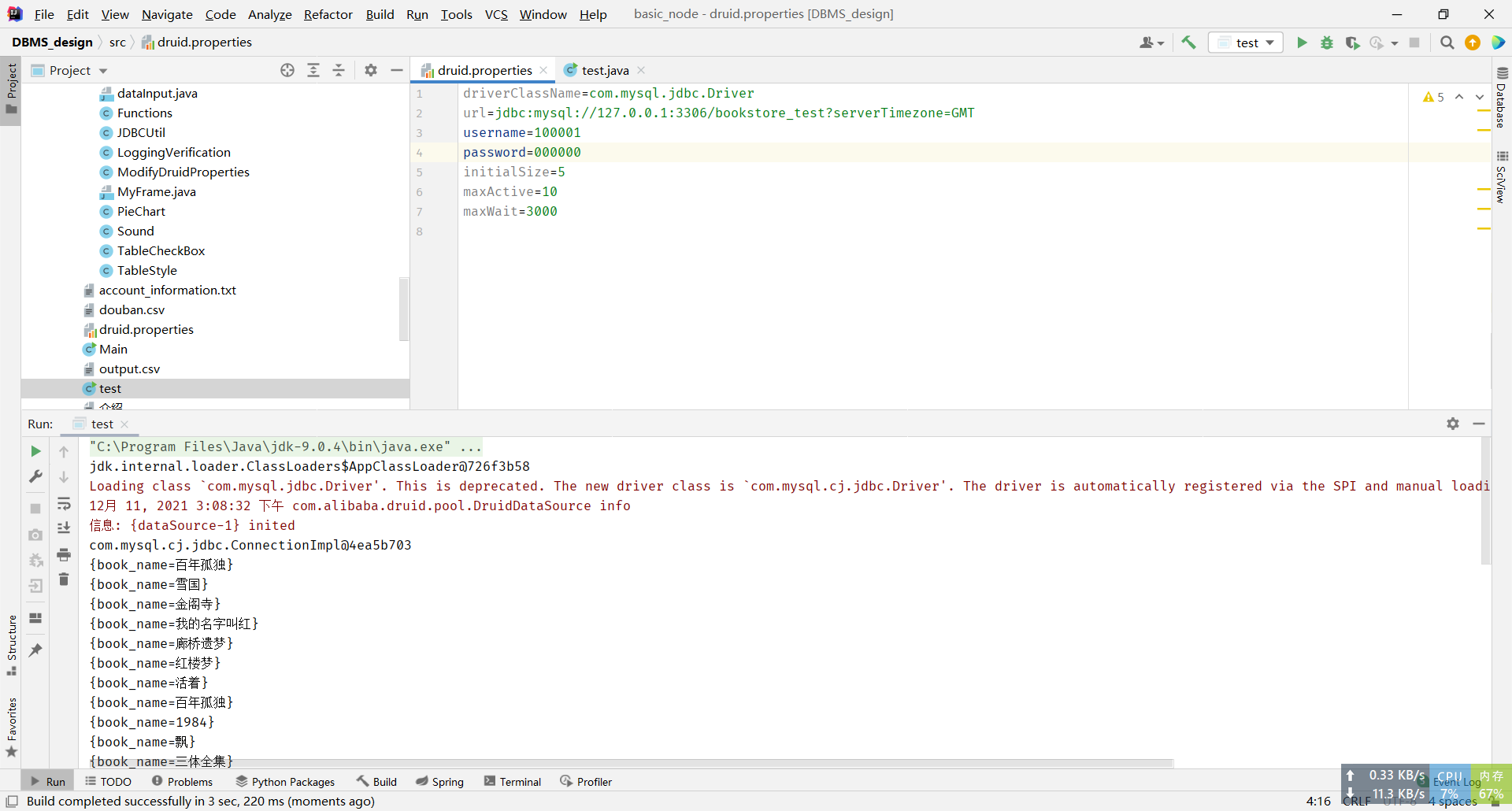Minimize the Run tool window
Image resolution: width=1512 pixels, height=811 pixels.
pyautogui.click(x=1479, y=424)
